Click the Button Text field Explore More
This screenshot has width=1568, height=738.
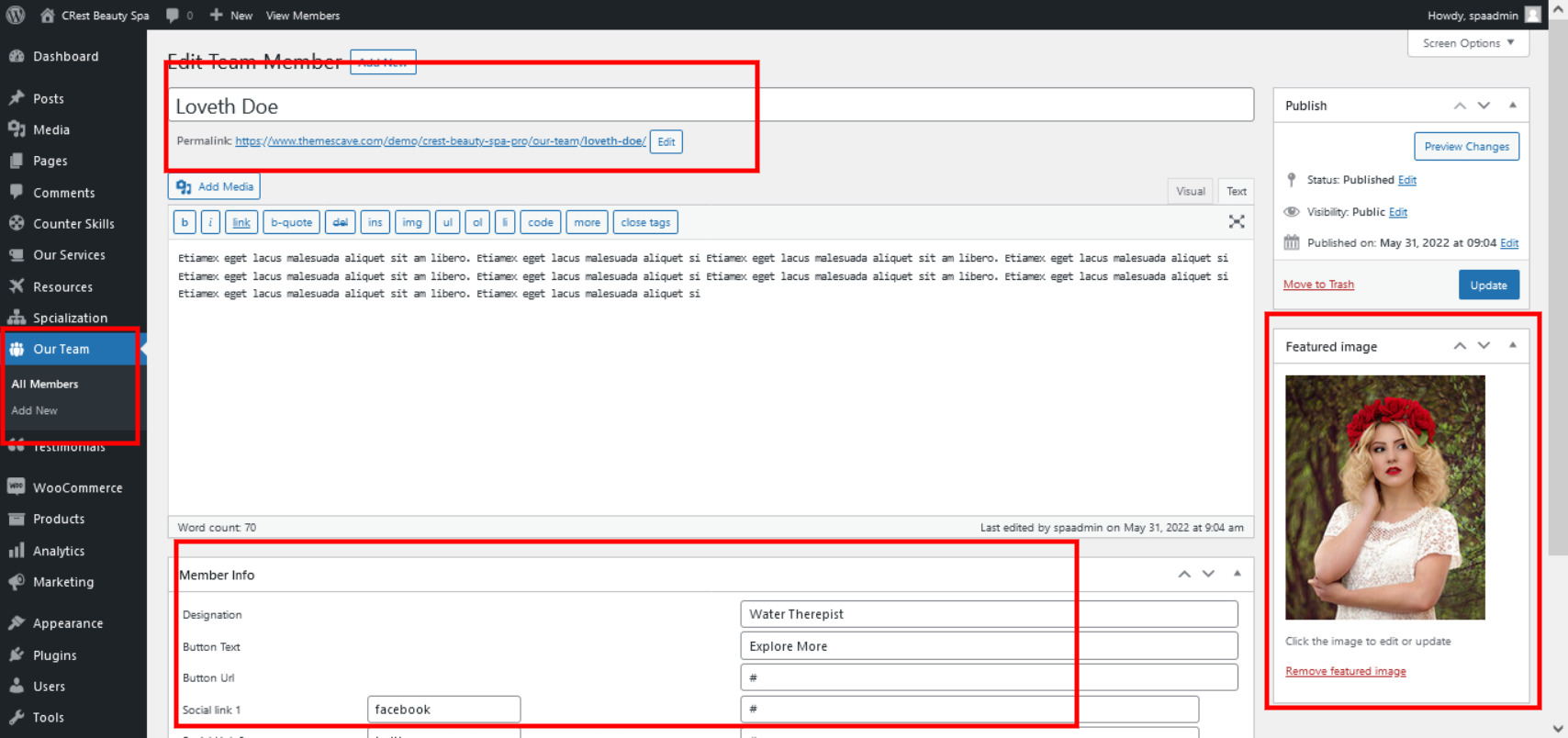(989, 646)
